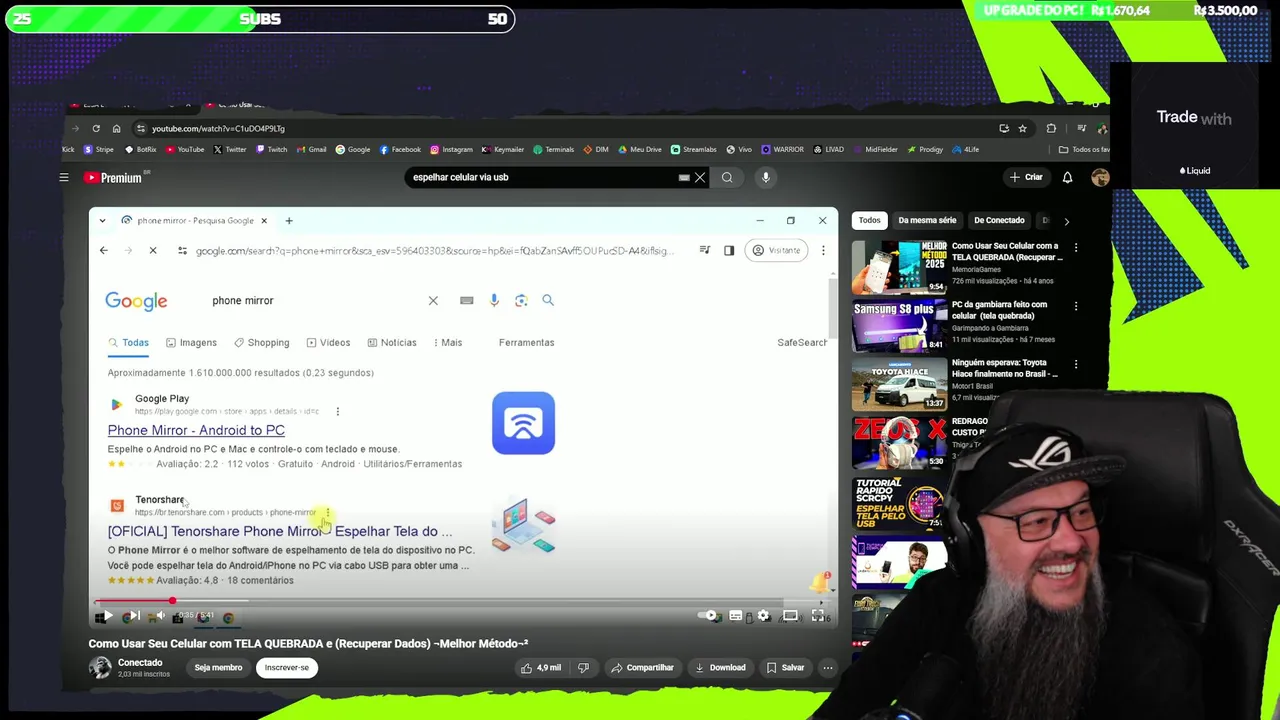Enter fullscreen in the video player
Image resolution: width=1280 pixels, height=720 pixels.
click(817, 616)
